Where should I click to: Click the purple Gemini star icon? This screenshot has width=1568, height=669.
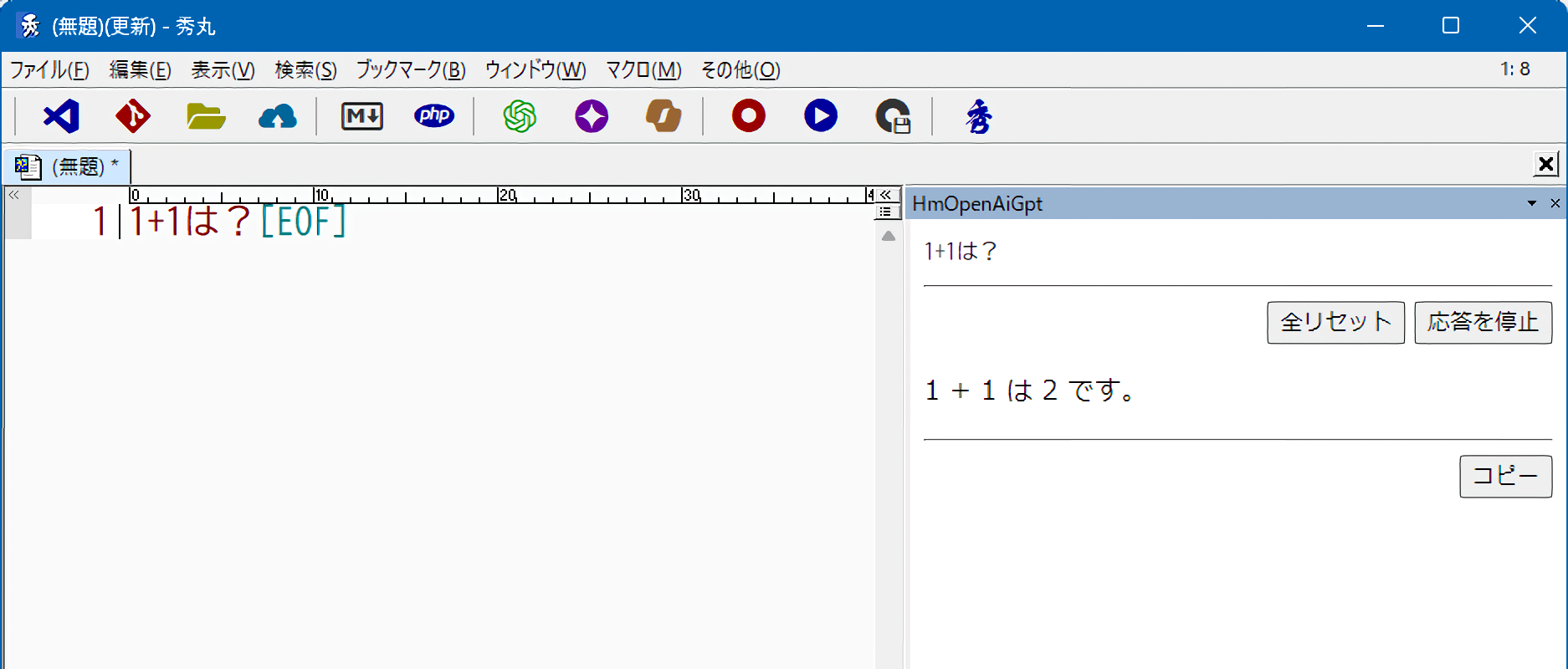click(592, 116)
